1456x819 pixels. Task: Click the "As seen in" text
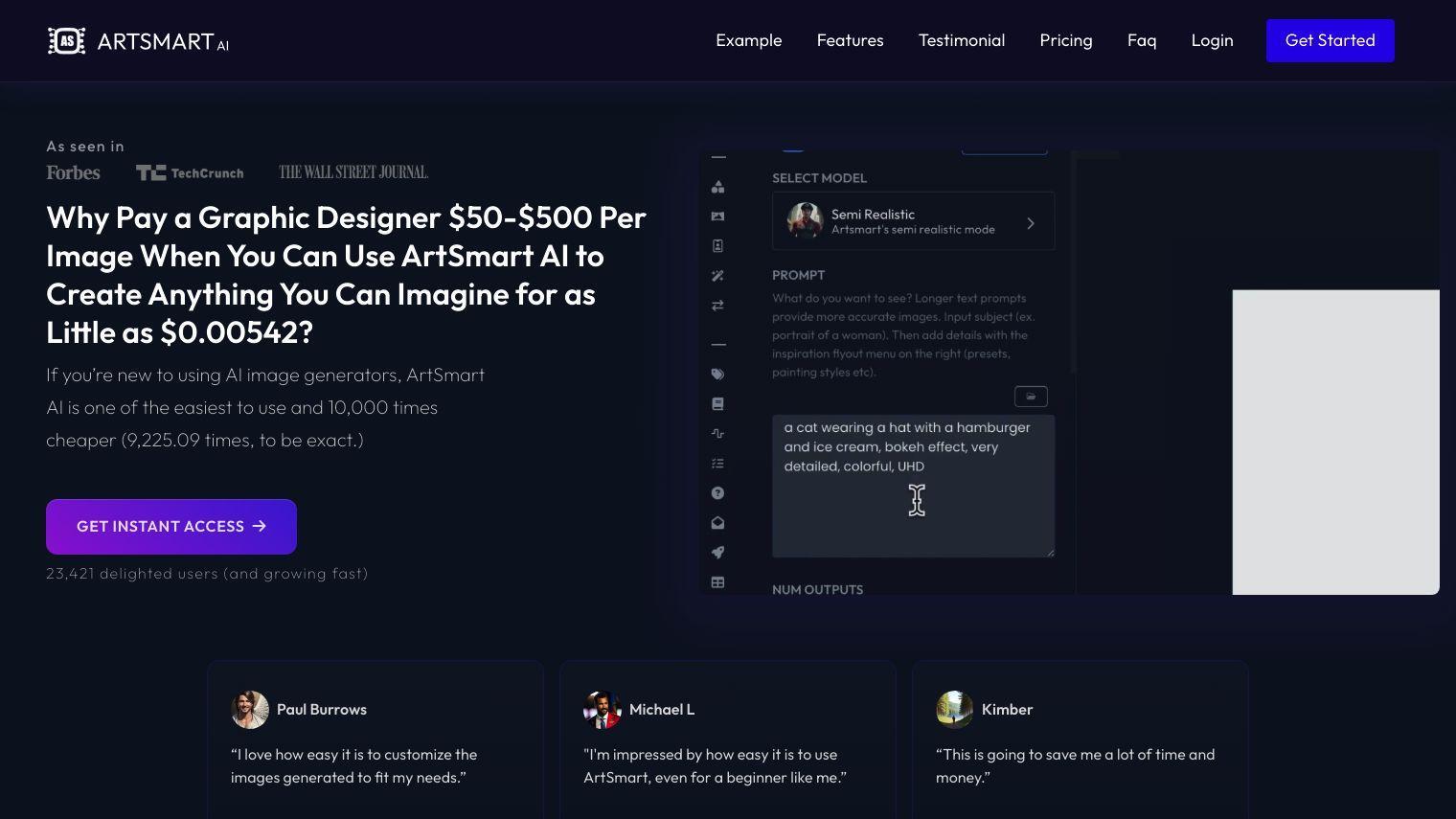coord(85,147)
